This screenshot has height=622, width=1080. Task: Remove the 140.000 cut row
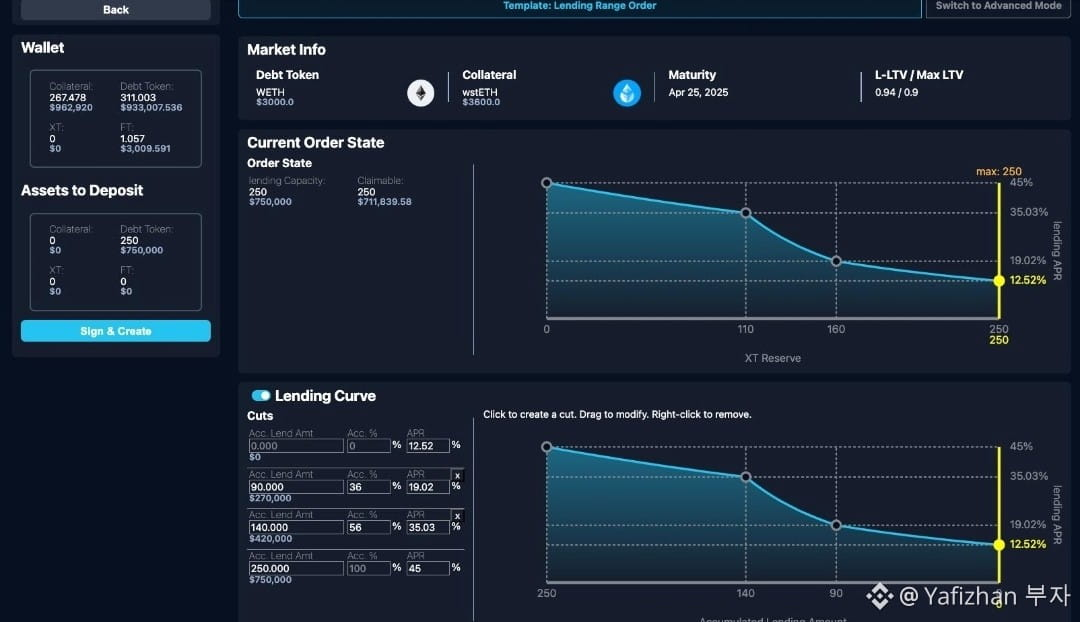[457, 516]
